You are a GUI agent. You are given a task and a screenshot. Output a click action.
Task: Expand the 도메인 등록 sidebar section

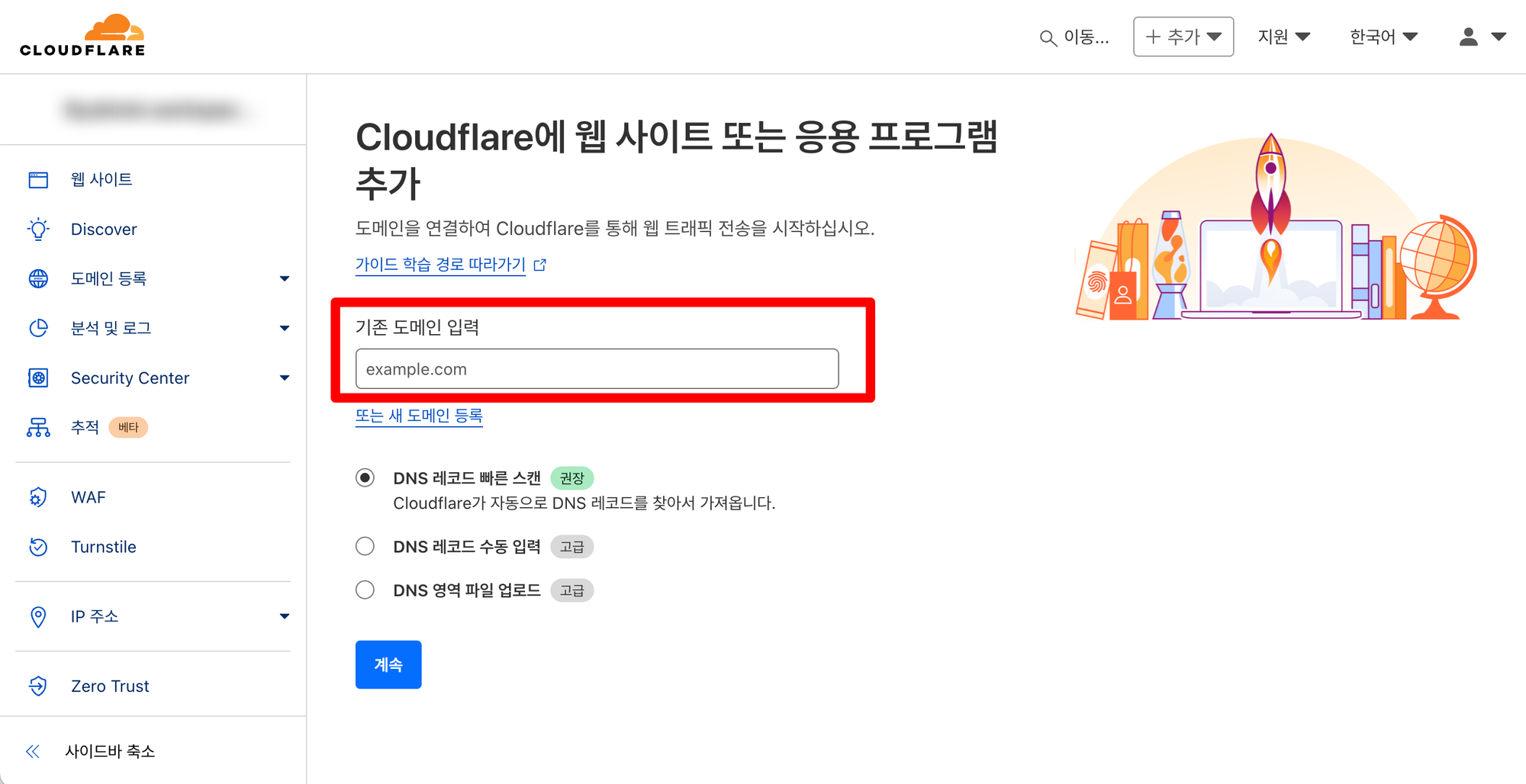[285, 278]
